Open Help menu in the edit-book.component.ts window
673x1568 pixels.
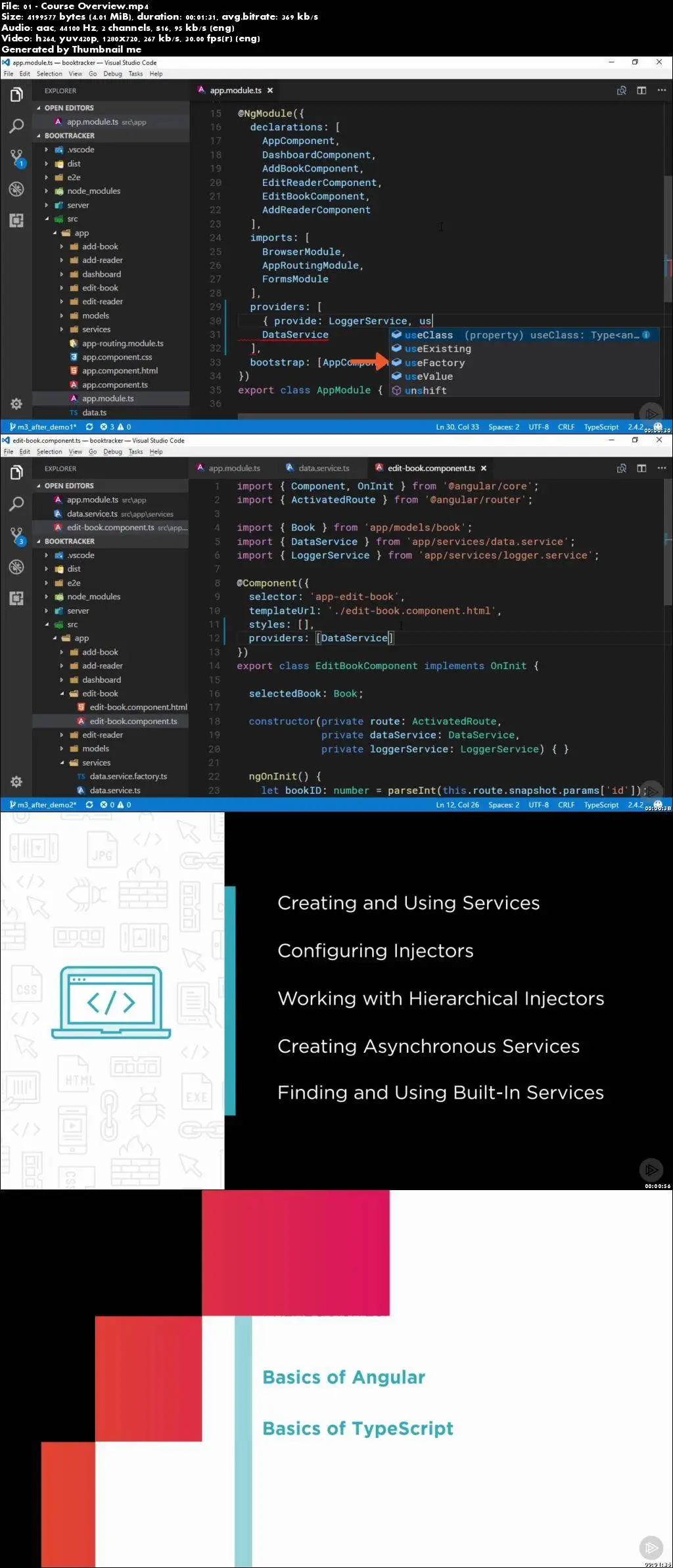tap(156, 452)
